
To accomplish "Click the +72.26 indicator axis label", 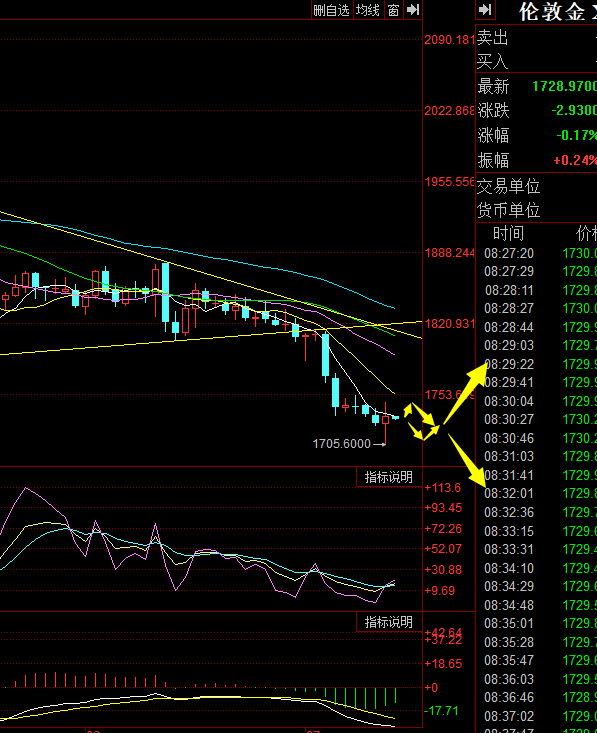I will [x=443, y=529].
